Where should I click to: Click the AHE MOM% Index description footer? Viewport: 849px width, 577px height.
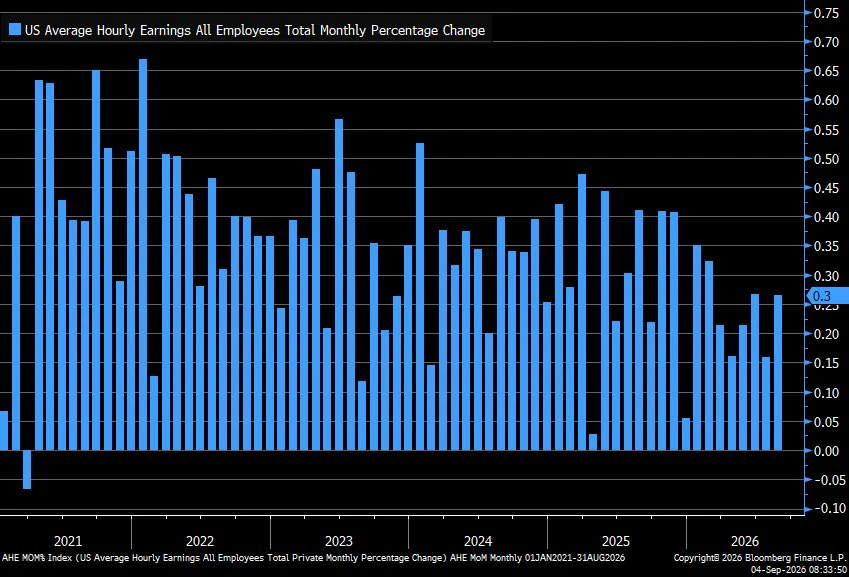coord(313,558)
